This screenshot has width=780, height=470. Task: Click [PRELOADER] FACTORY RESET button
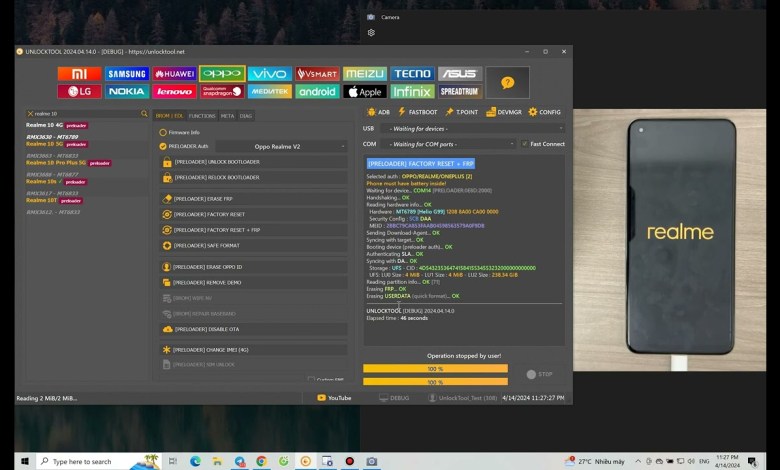click(x=254, y=214)
